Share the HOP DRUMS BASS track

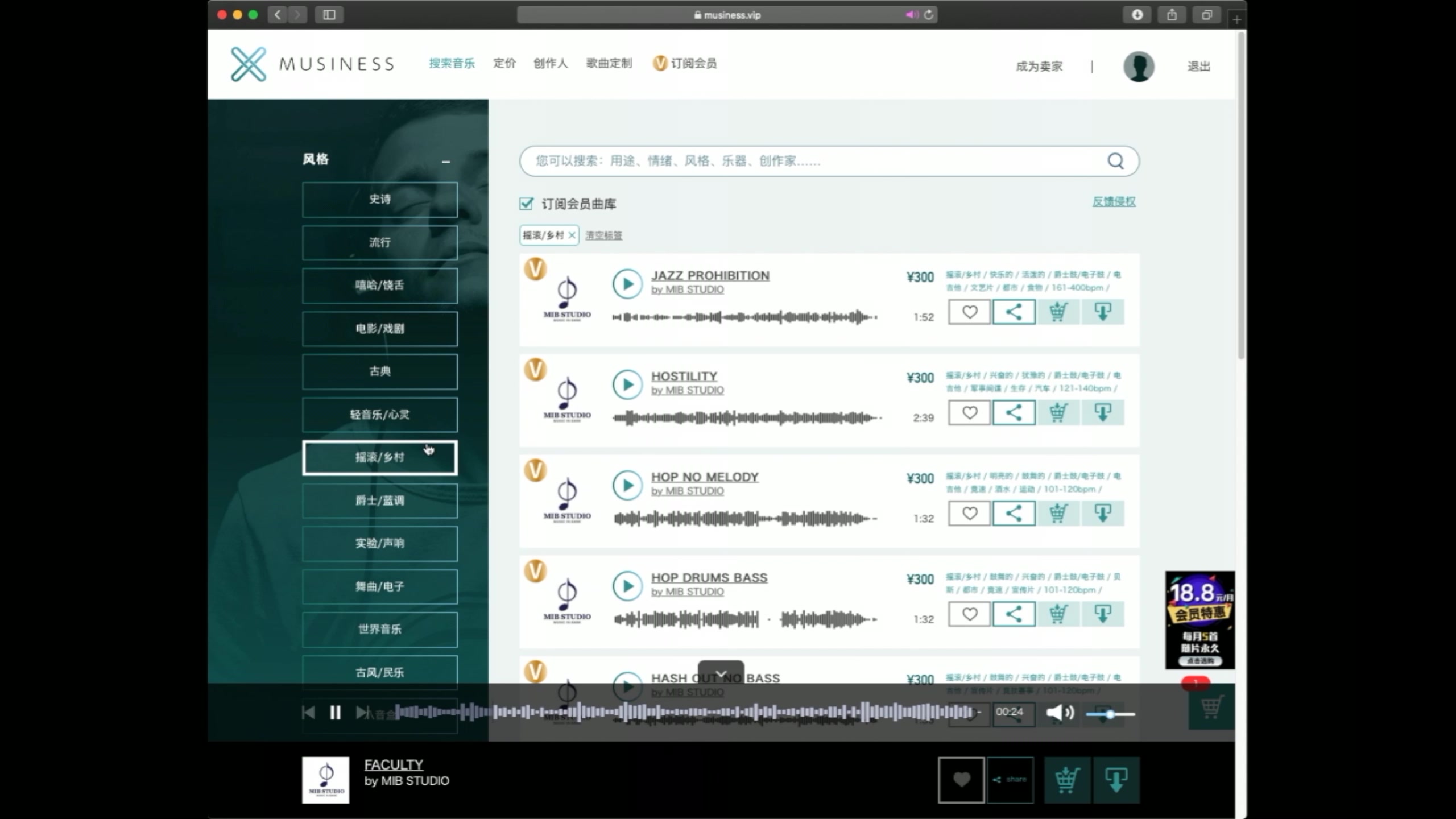(1014, 614)
